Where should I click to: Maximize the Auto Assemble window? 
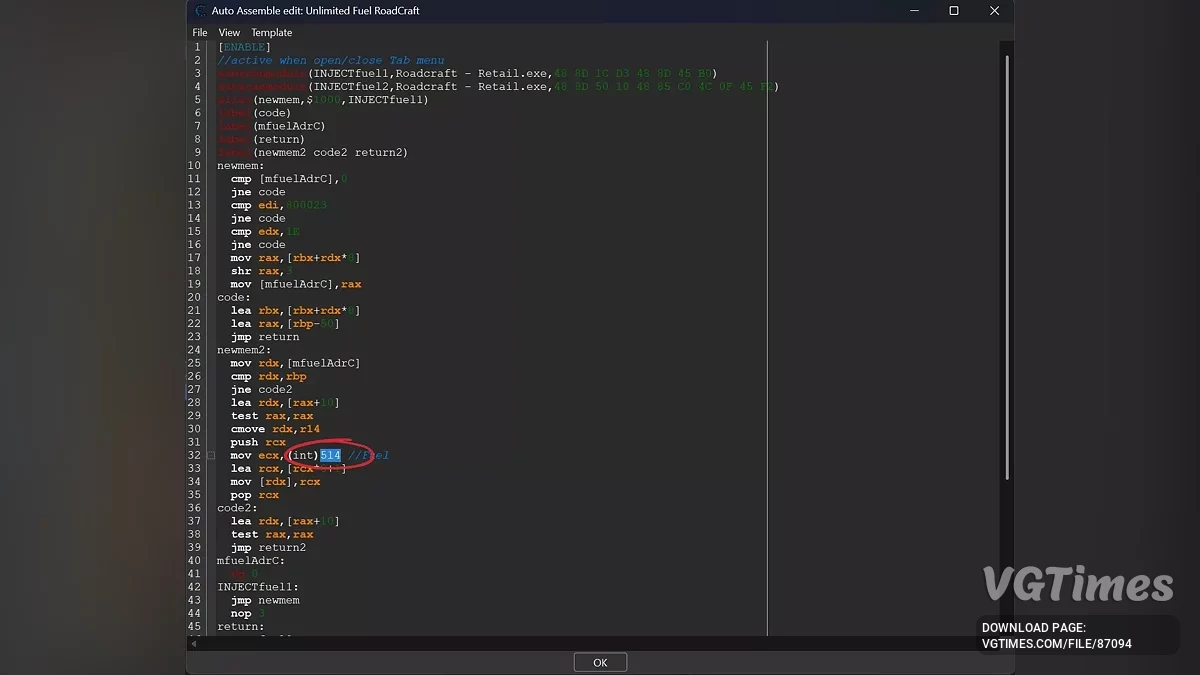point(954,11)
